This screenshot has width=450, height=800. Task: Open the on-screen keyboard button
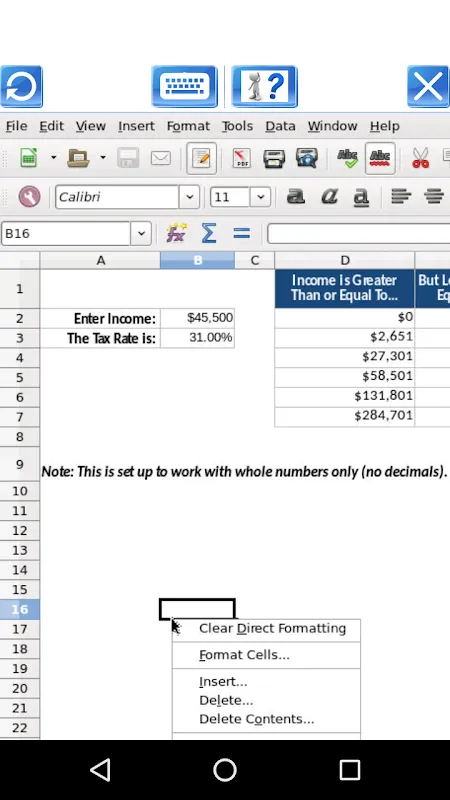tap(185, 86)
